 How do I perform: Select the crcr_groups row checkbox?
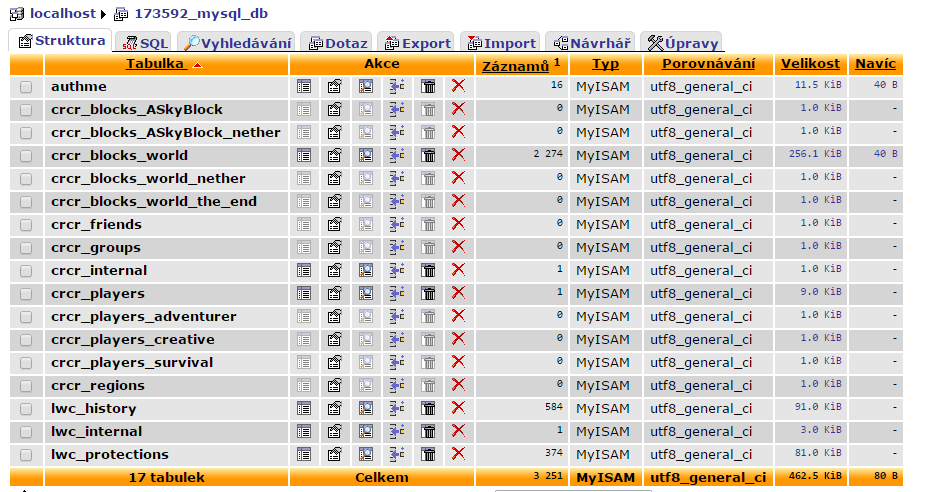pyautogui.click(x=26, y=248)
